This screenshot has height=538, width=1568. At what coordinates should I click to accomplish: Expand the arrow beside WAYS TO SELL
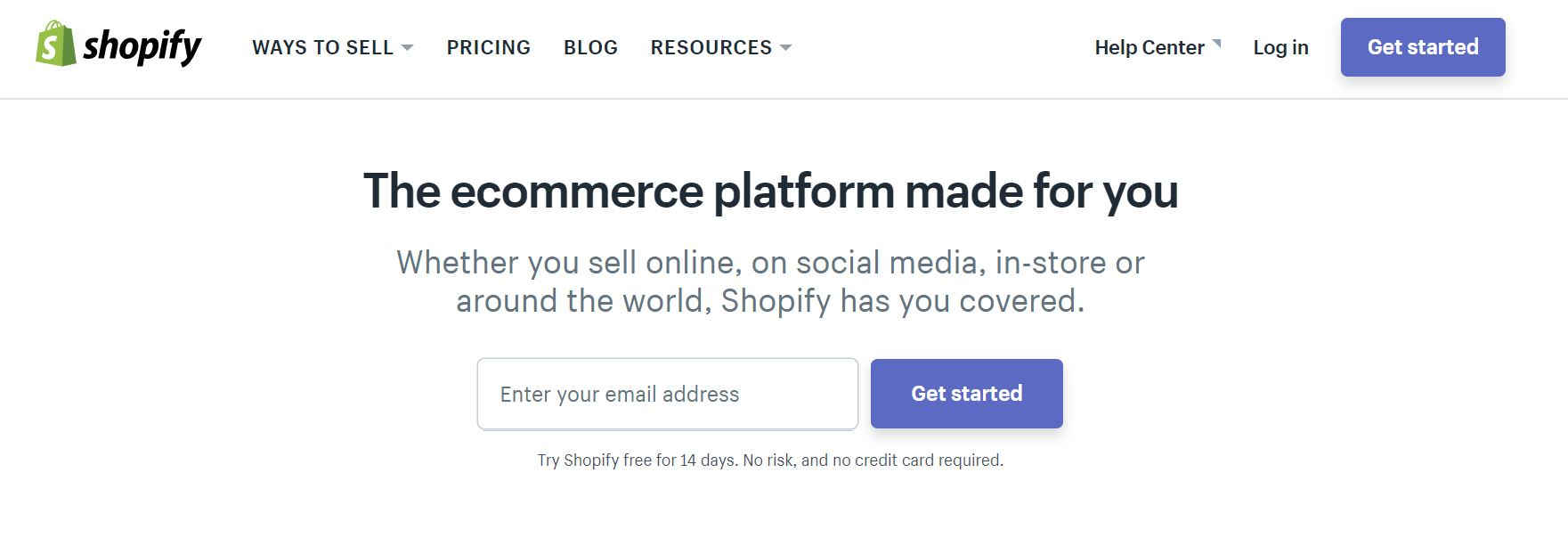pyautogui.click(x=407, y=47)
